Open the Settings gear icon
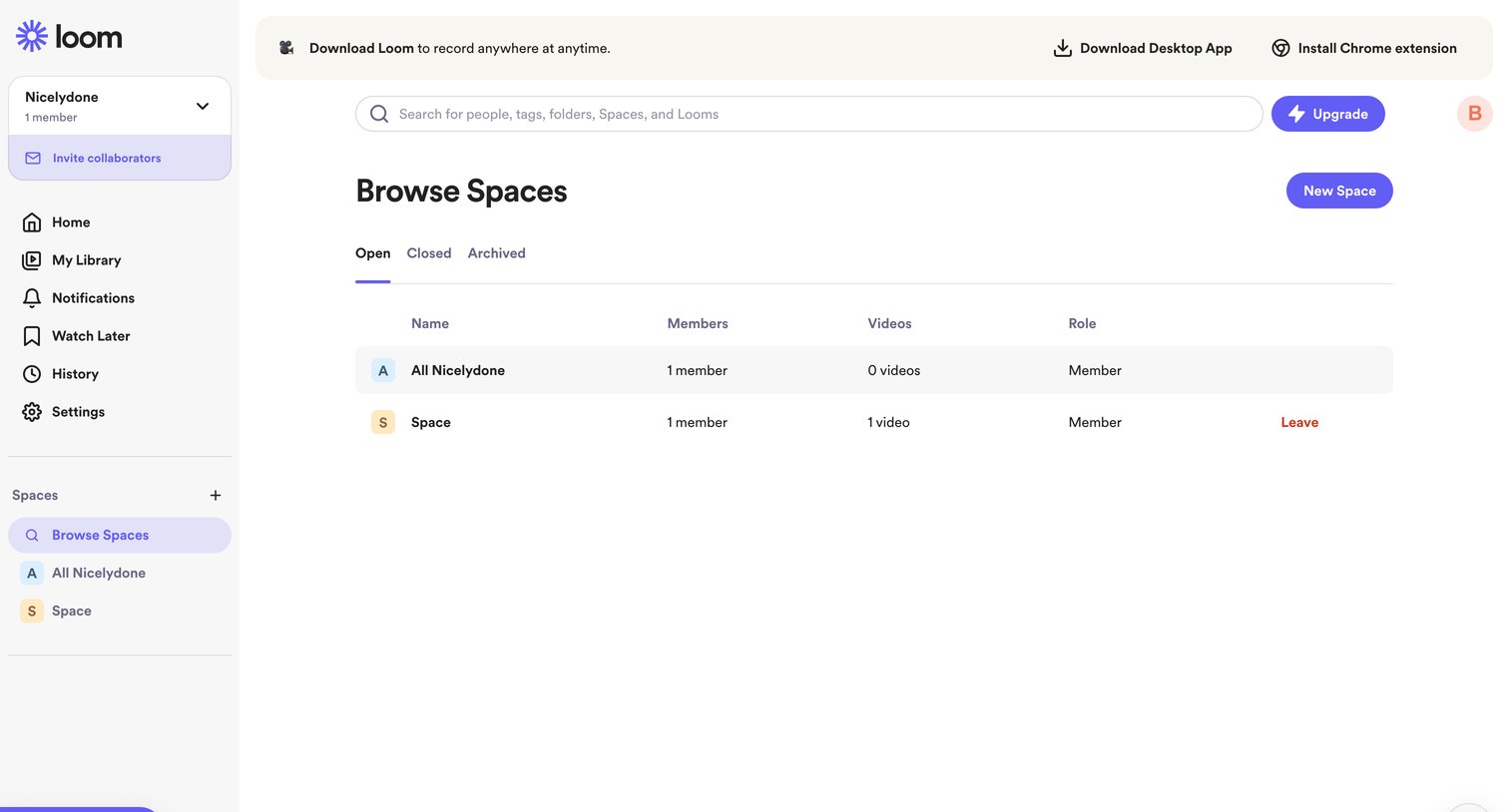This screenshot has height=812, width=1509. pyautogui.click(x=32, y=412)
